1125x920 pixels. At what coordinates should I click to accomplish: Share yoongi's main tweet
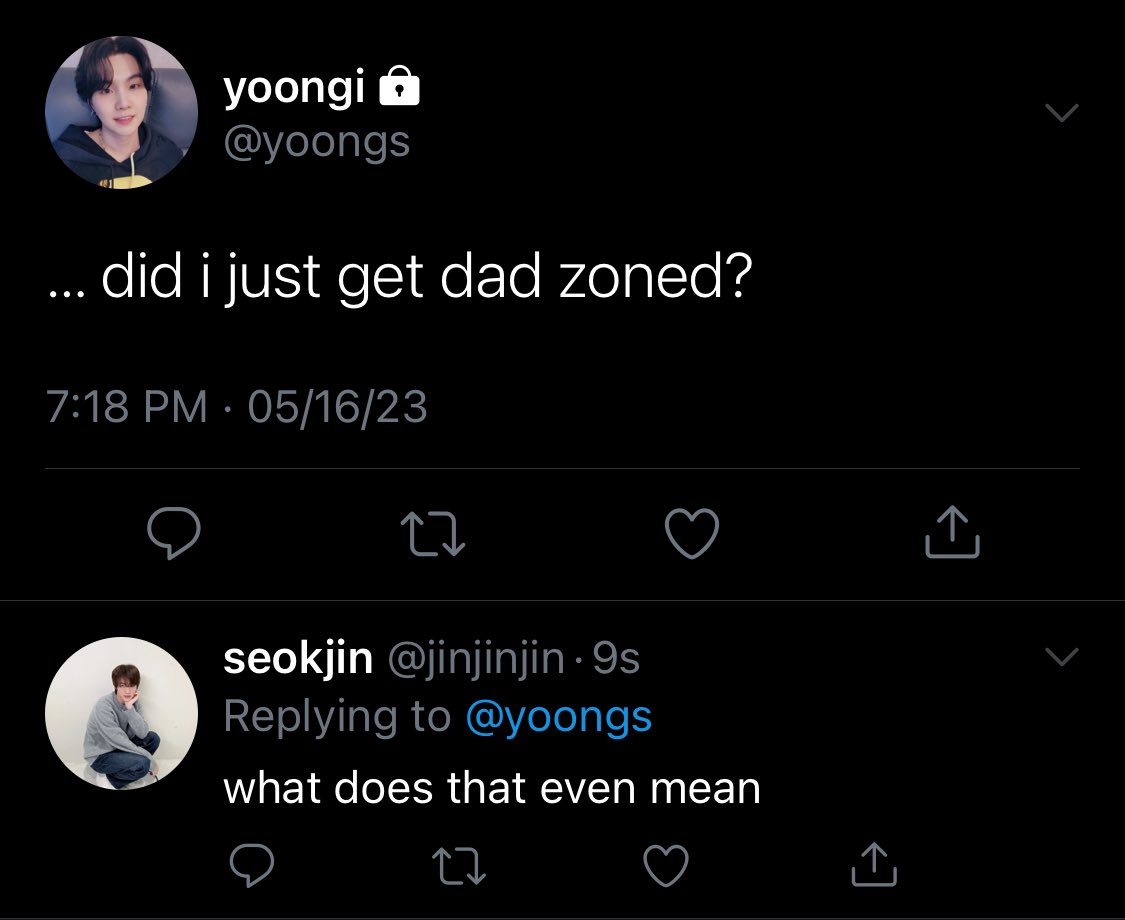click(x=952, y=532)
